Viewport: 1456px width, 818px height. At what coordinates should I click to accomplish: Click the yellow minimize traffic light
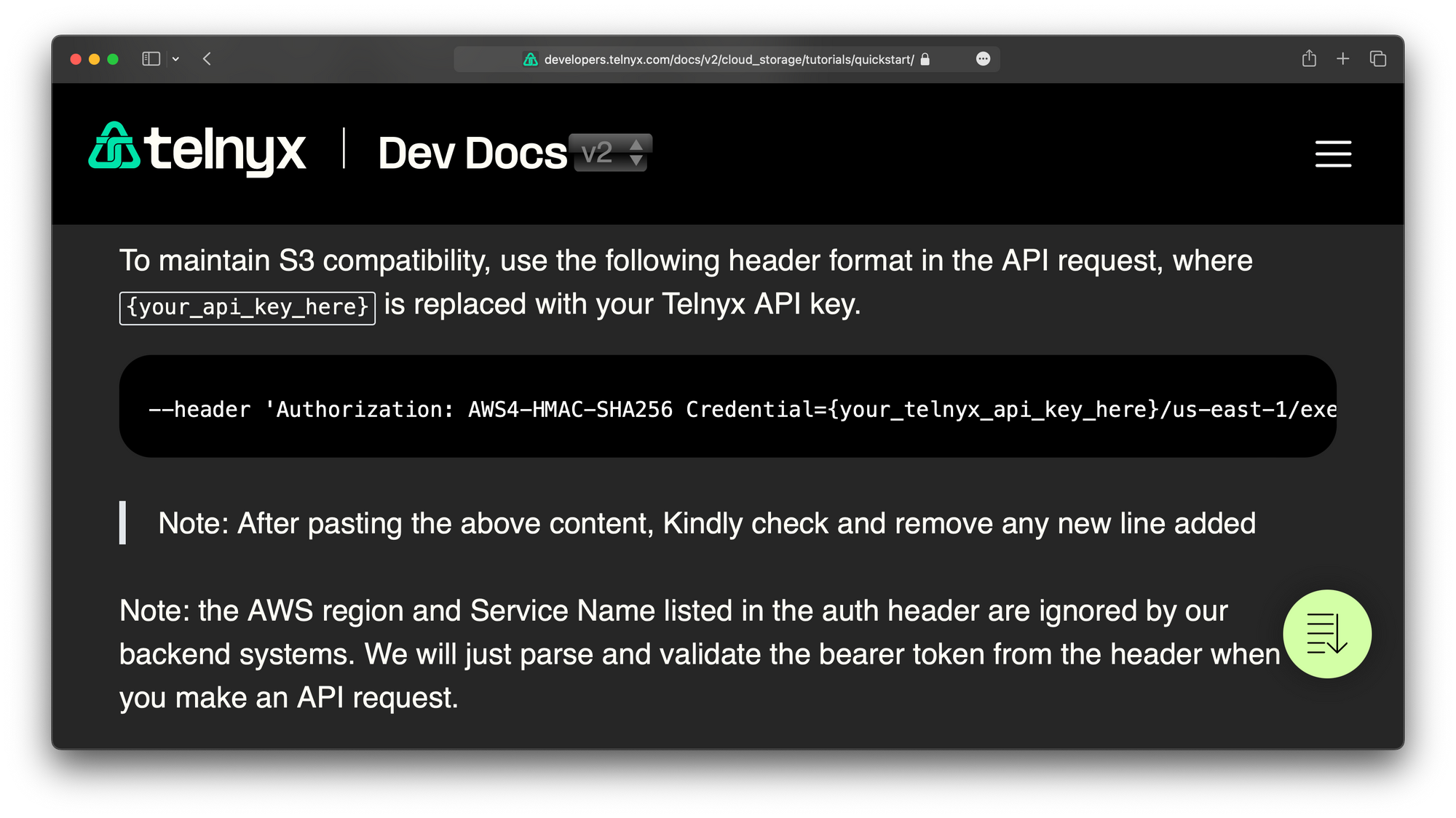click(x=95, y=59)
